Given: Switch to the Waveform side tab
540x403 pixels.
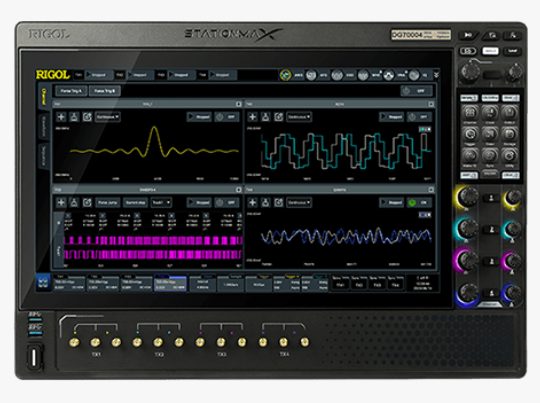Looking at the screenshot, I should pyautogui.click(x=44, y=126).
